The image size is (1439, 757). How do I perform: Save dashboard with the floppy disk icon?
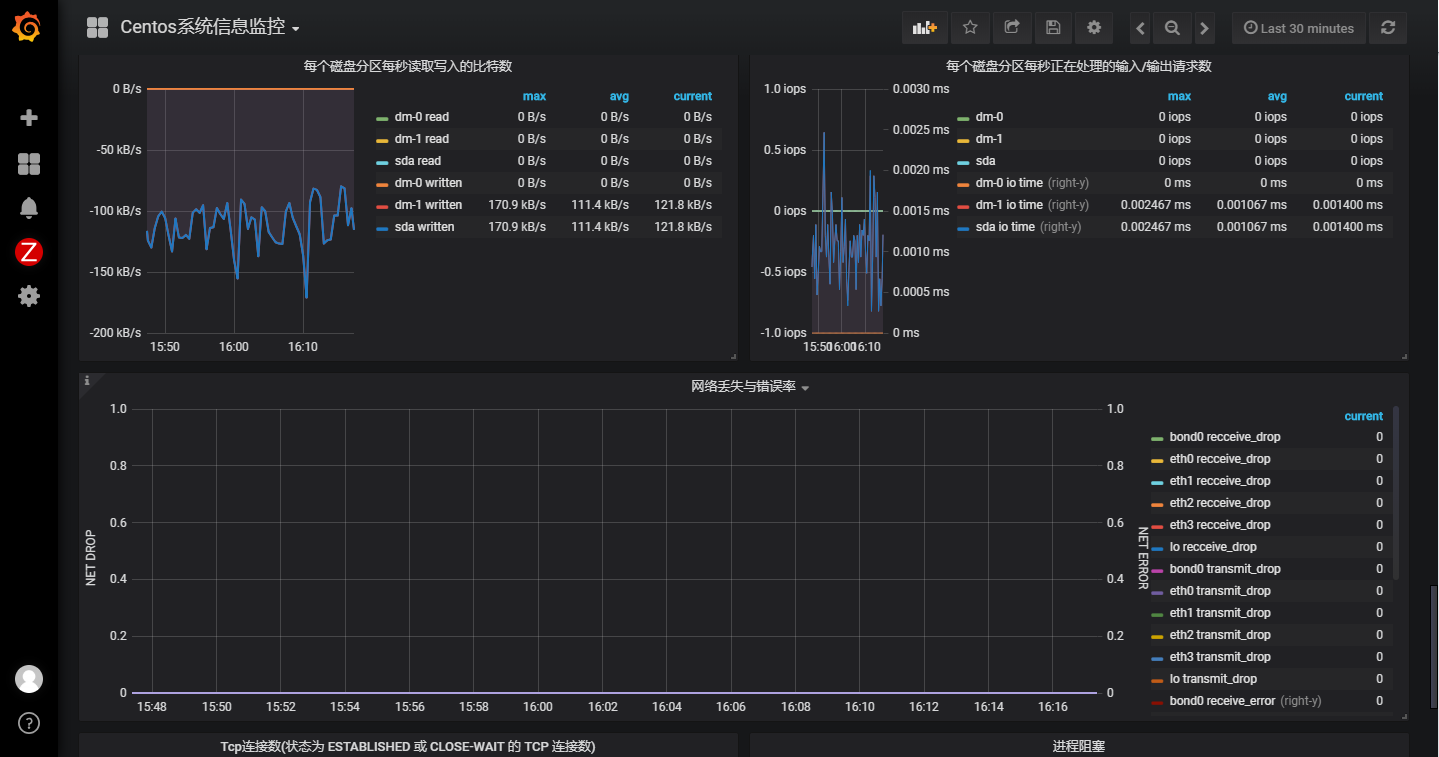[1053, 28]
